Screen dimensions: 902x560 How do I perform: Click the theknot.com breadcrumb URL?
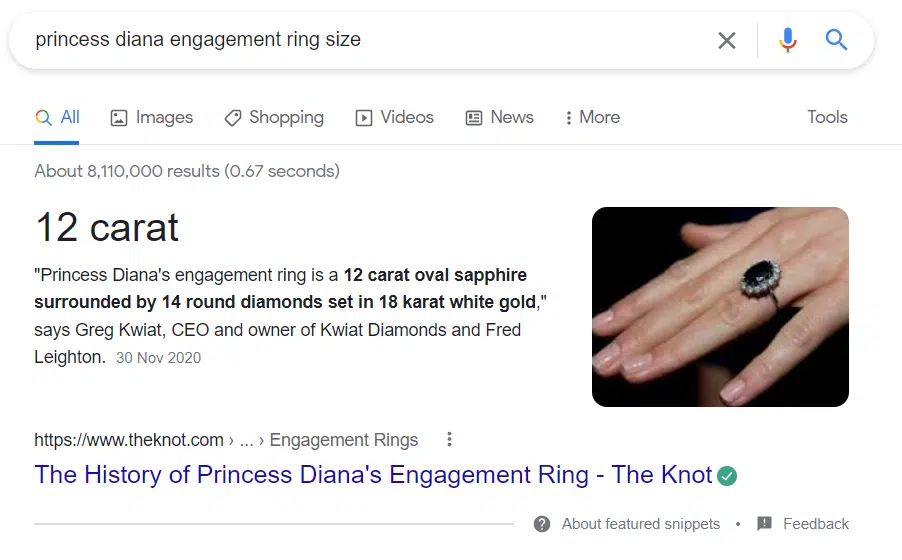click(x=129, y=440)
